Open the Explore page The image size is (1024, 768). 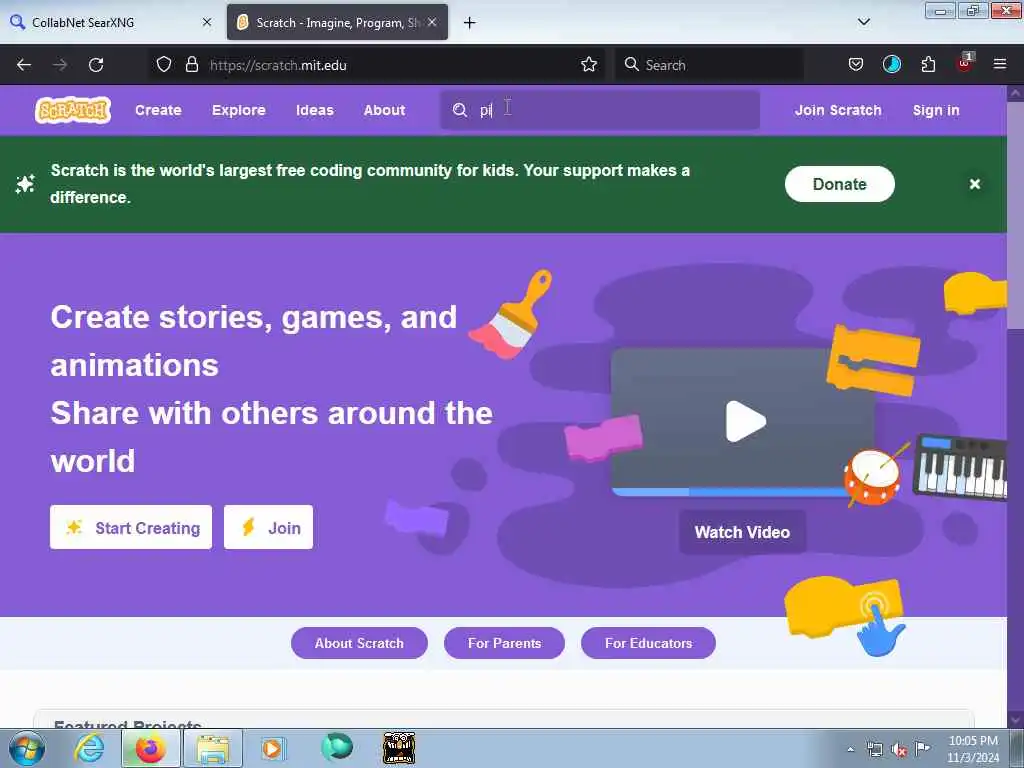click(238, 110)
